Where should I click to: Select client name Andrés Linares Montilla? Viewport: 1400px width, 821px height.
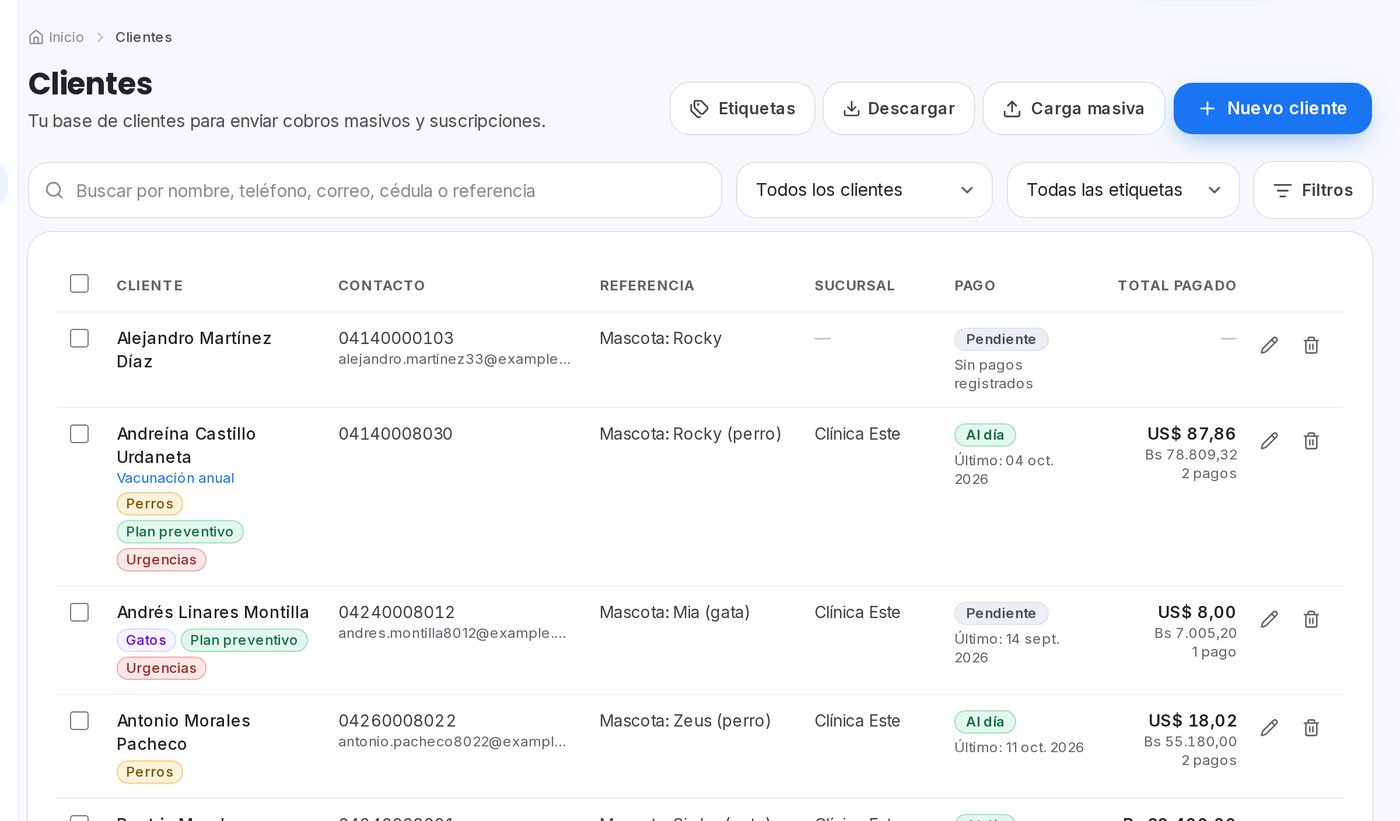coord(213,612)
